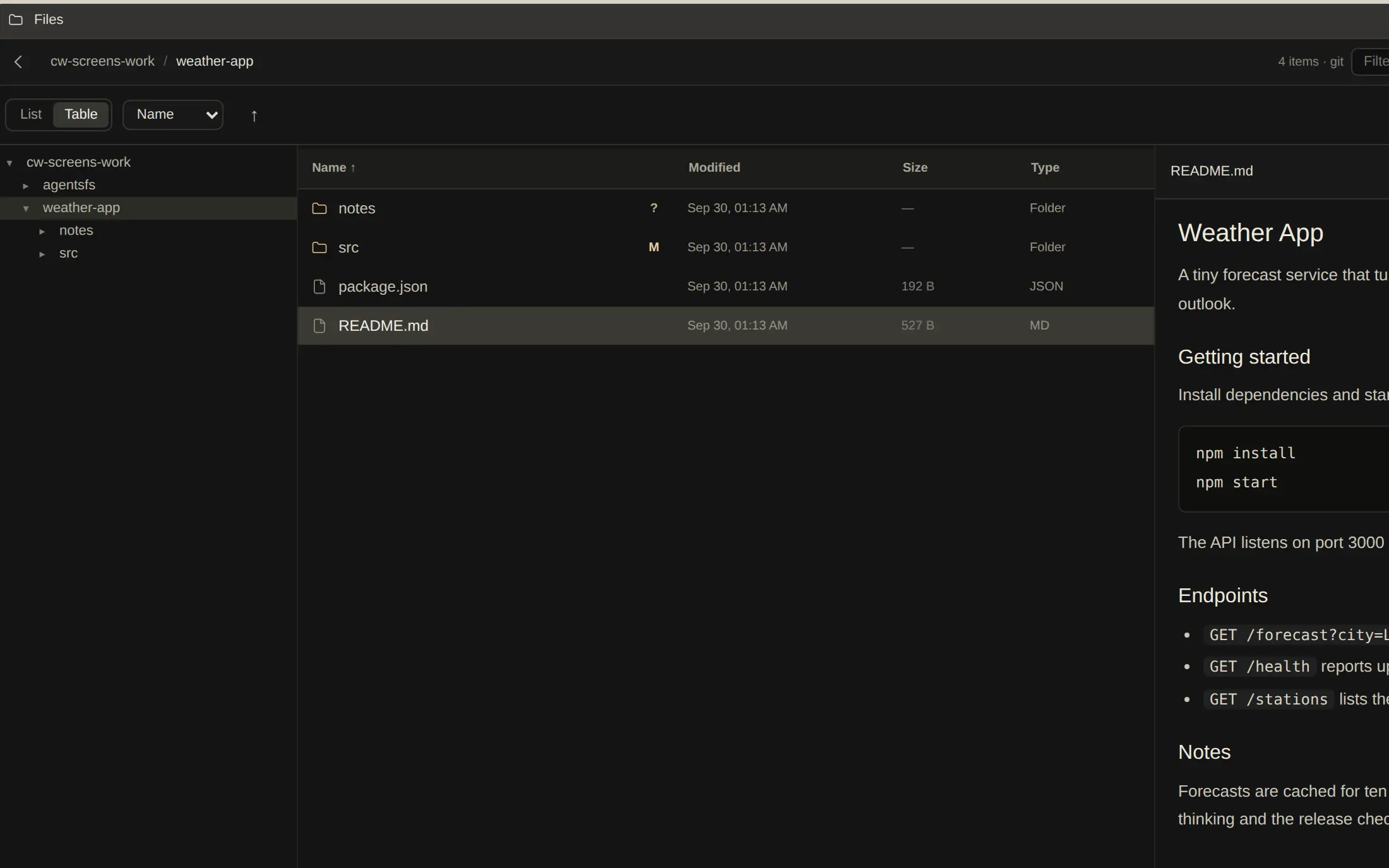The image size is (1389, 868).
Task: Select the package.json file name
Action: [x=383, y=287]
